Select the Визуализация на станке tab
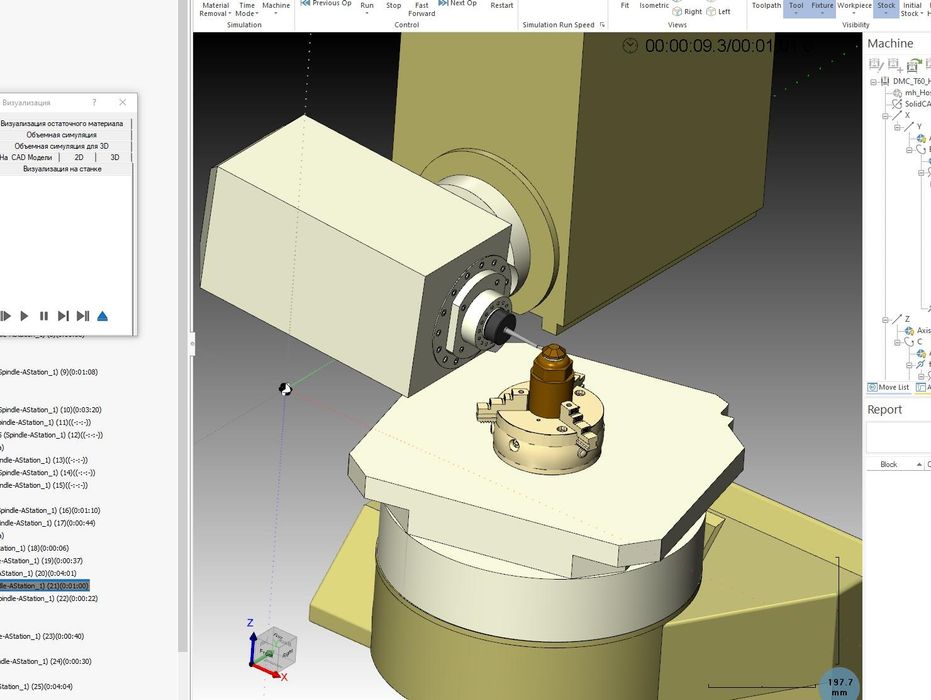 pyautogui.click(x=62, y=169)
